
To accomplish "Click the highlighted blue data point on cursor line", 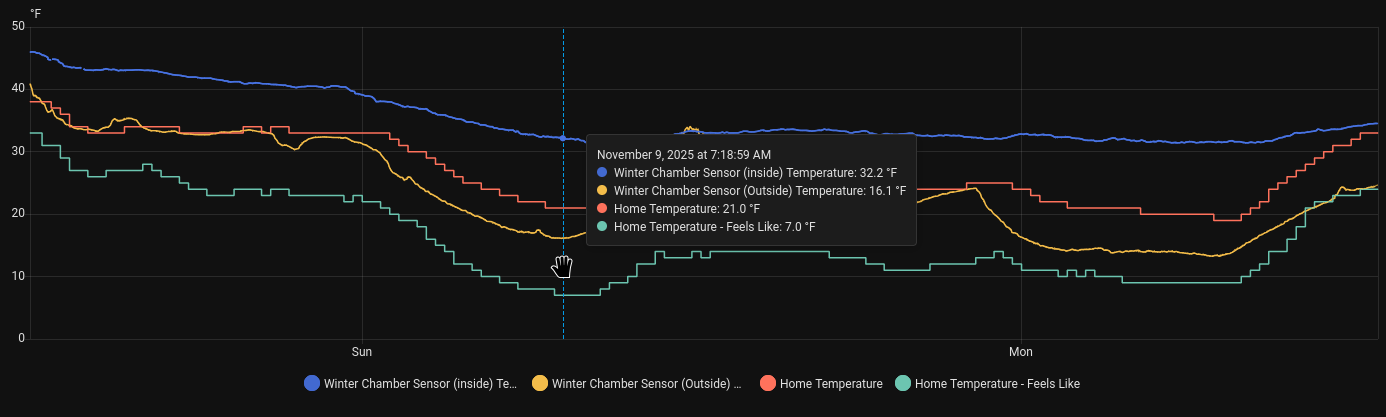I will pyautogui.click(x=563, y=138).
